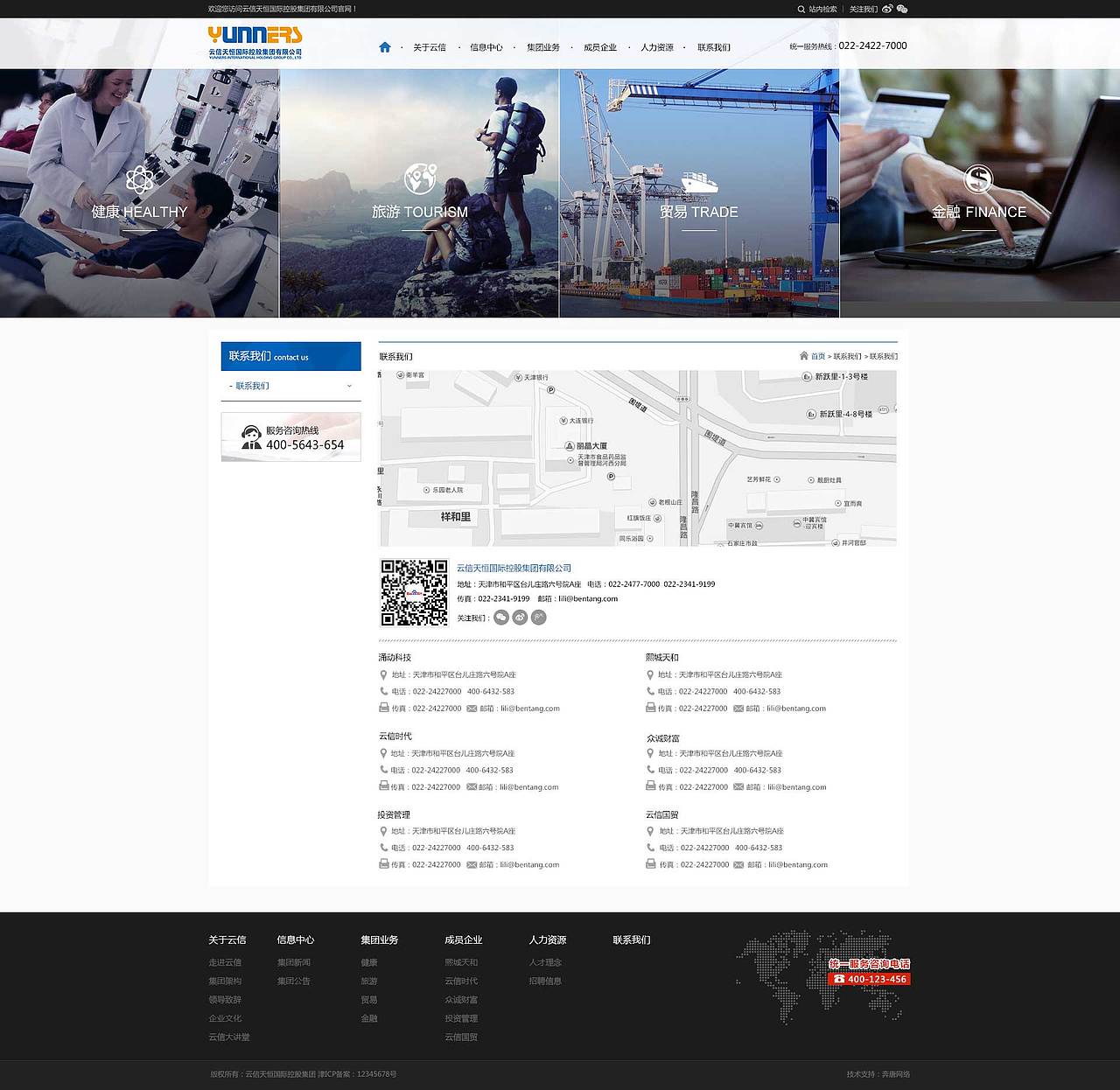Click the atom icon above 健康 HEALTHY
1120x1090 pixels.
pyautogui.click(x=140, y=179)
